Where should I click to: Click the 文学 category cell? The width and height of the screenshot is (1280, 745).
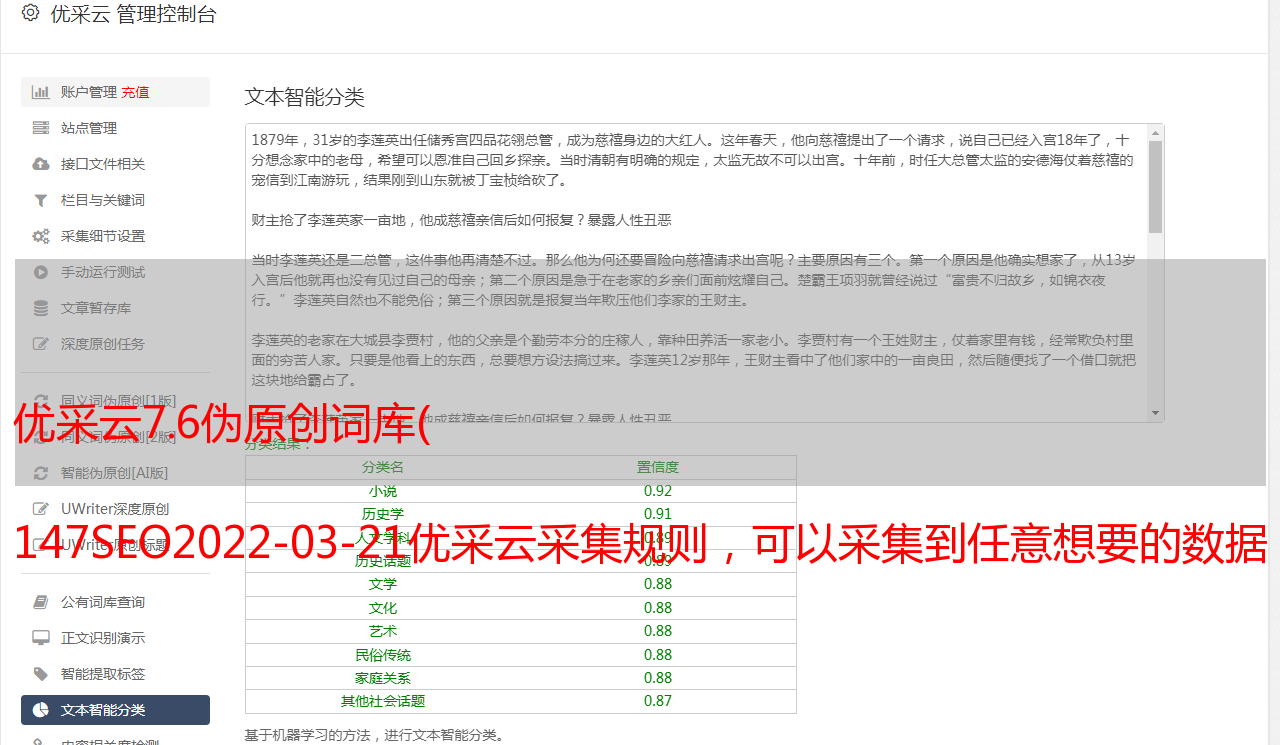click(383, 584)
